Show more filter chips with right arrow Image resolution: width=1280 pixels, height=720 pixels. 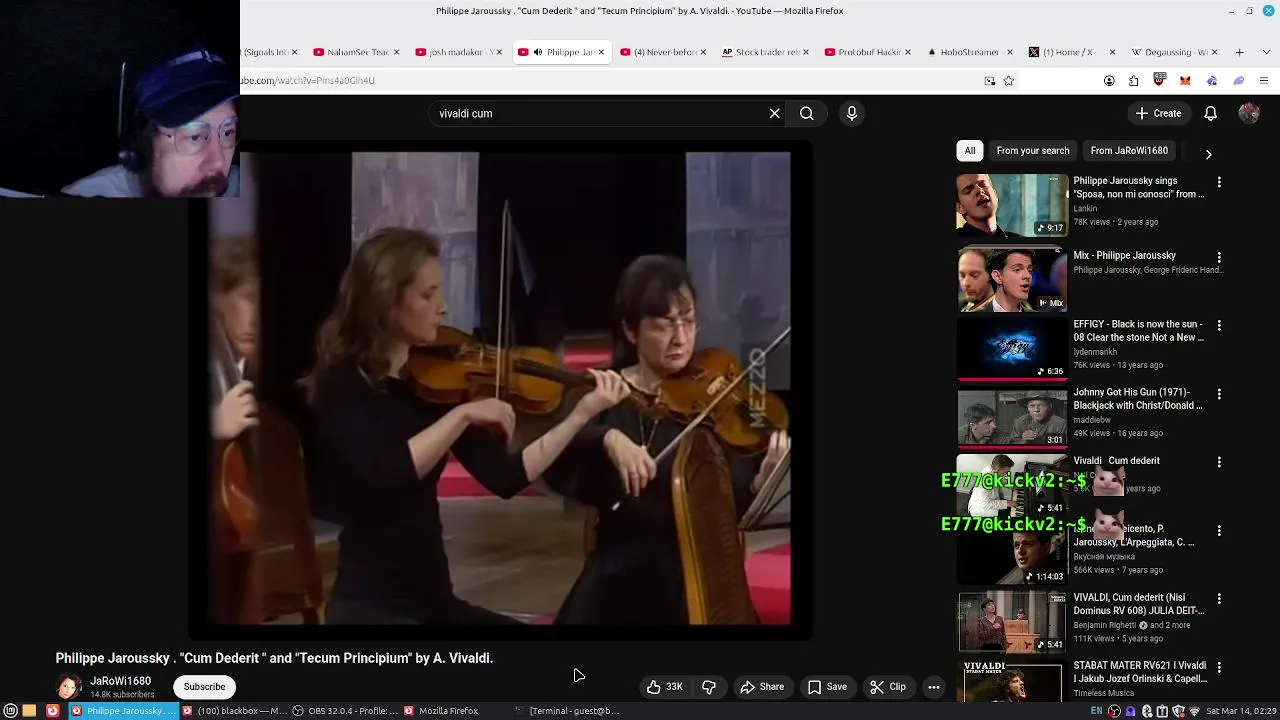click(x=1208, y=154)
